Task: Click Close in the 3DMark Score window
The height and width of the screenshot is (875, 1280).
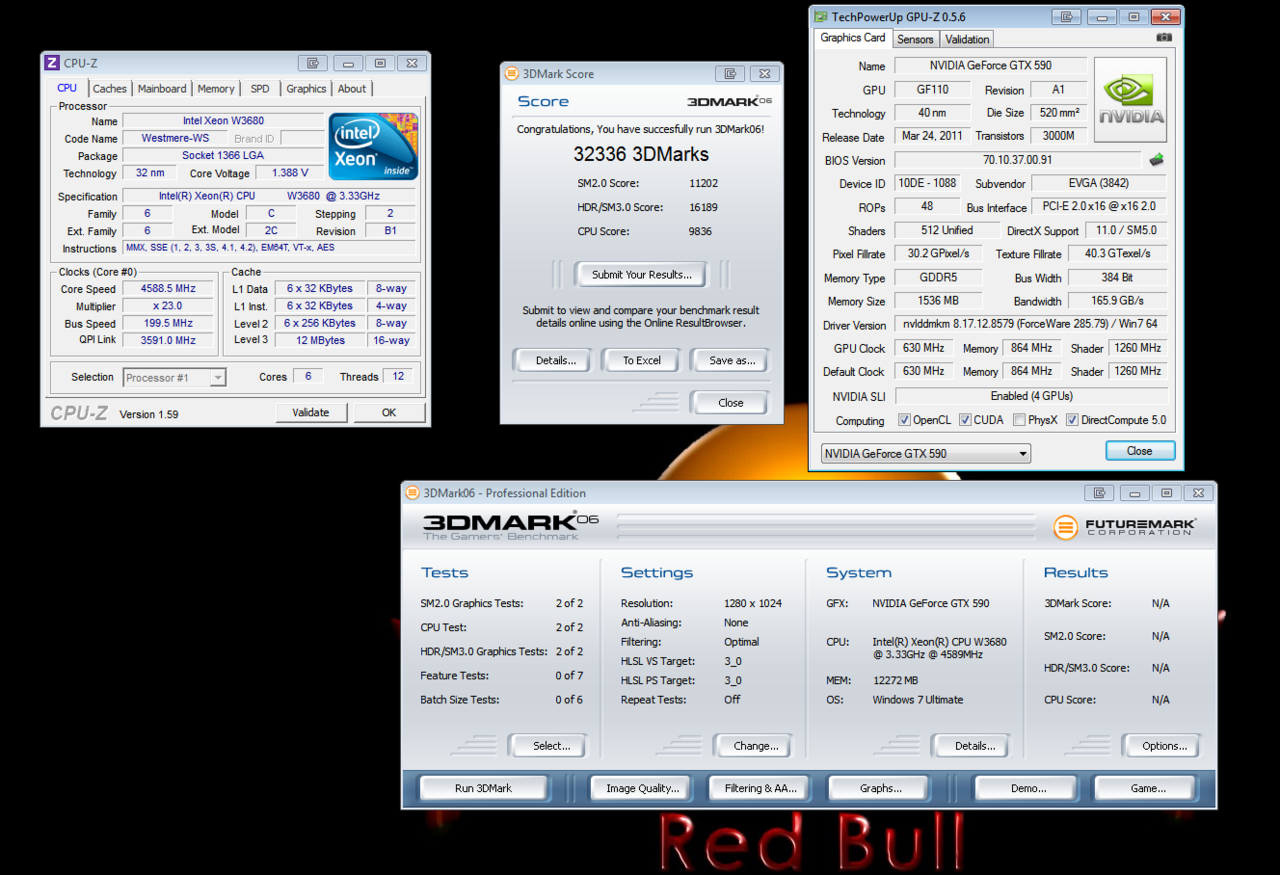Action: click(x=731, y=403)
